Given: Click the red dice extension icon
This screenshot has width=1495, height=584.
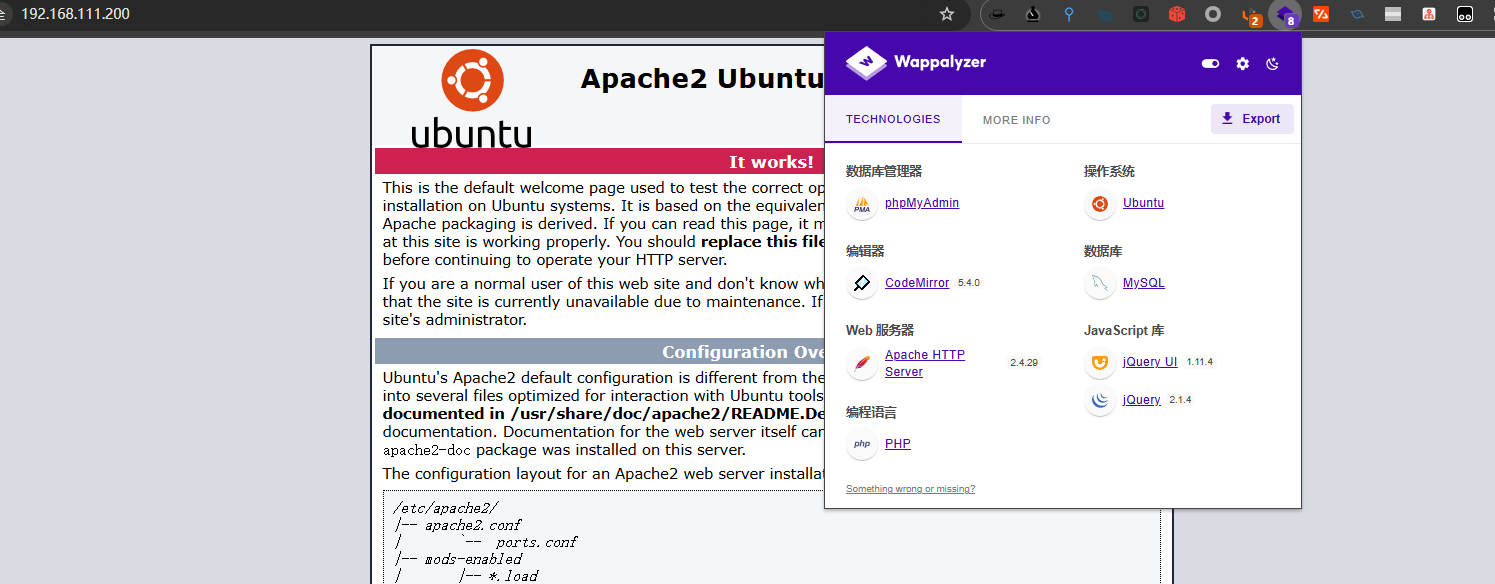Looking at the screenshot, I should (1177, 14).
